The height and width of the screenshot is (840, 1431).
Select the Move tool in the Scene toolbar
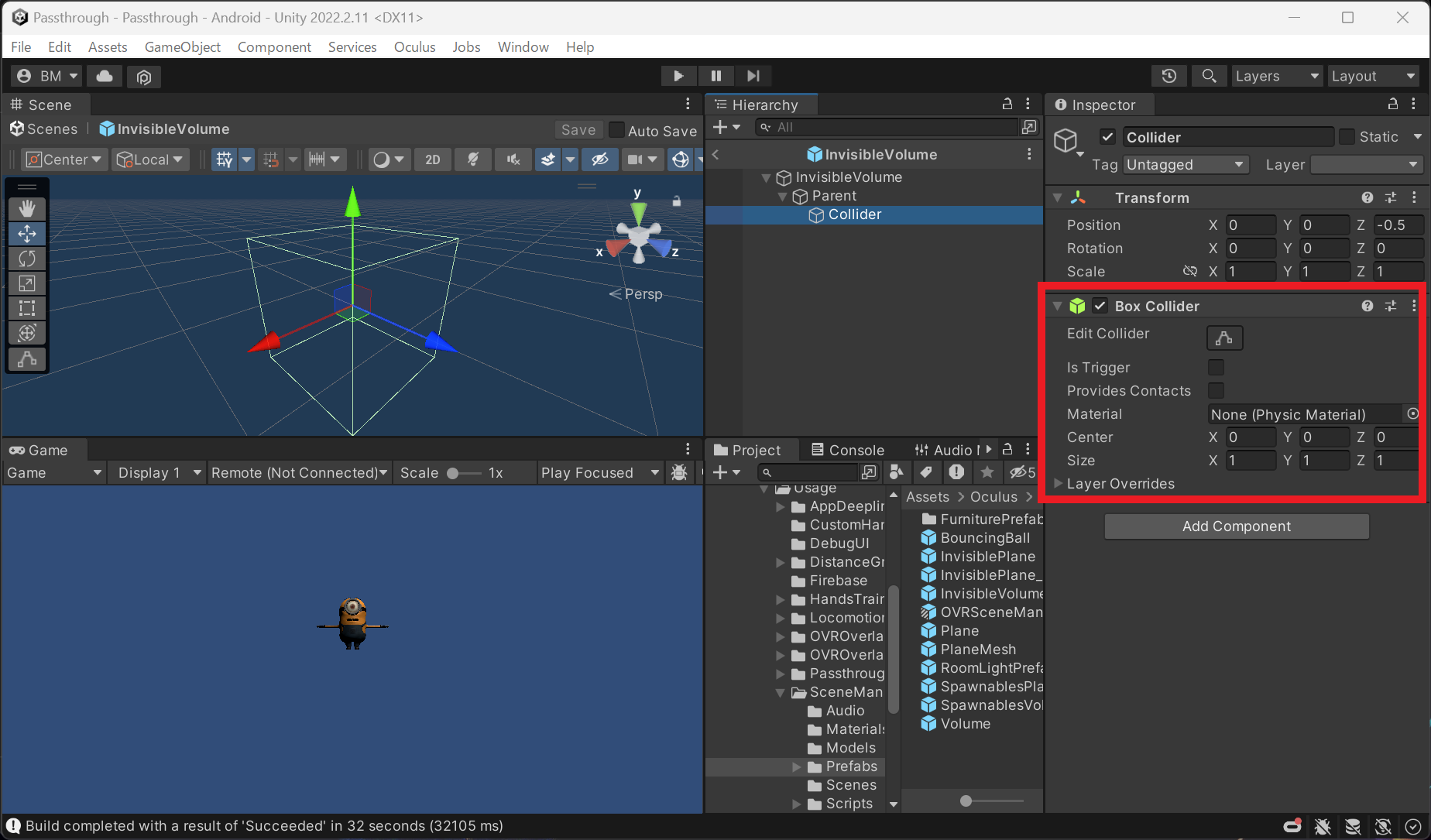tap(27, 233)
